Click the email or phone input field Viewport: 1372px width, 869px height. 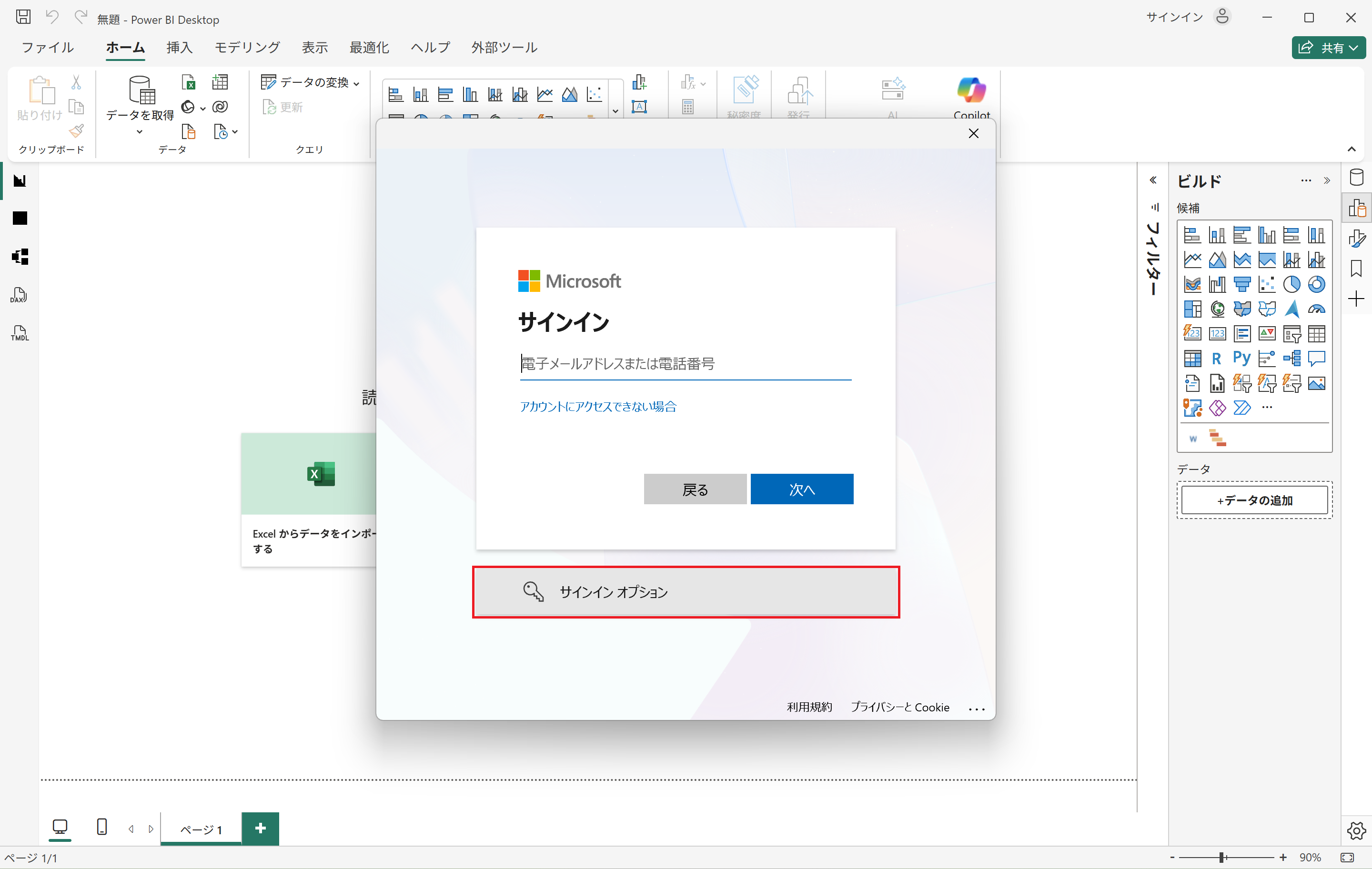click(685, 364)
